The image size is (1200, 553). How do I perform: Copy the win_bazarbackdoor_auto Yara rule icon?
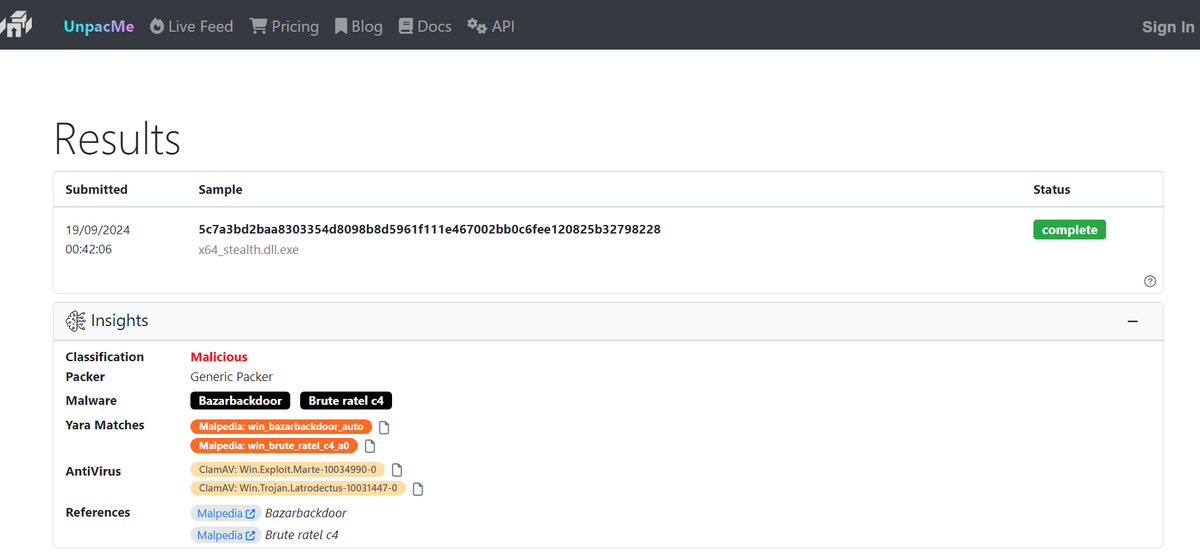coord(384,427)
